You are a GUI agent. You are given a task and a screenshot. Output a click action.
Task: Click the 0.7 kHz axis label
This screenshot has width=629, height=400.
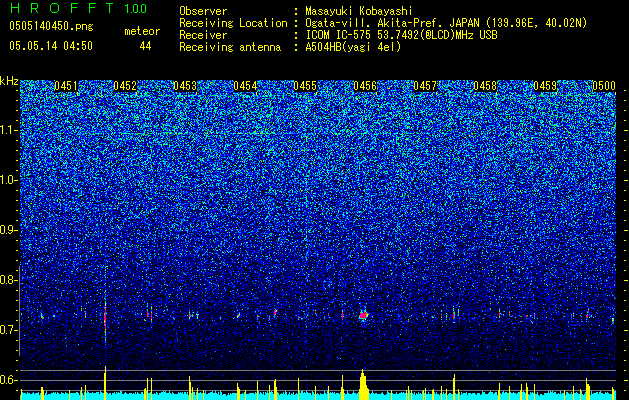click(9, 330)
